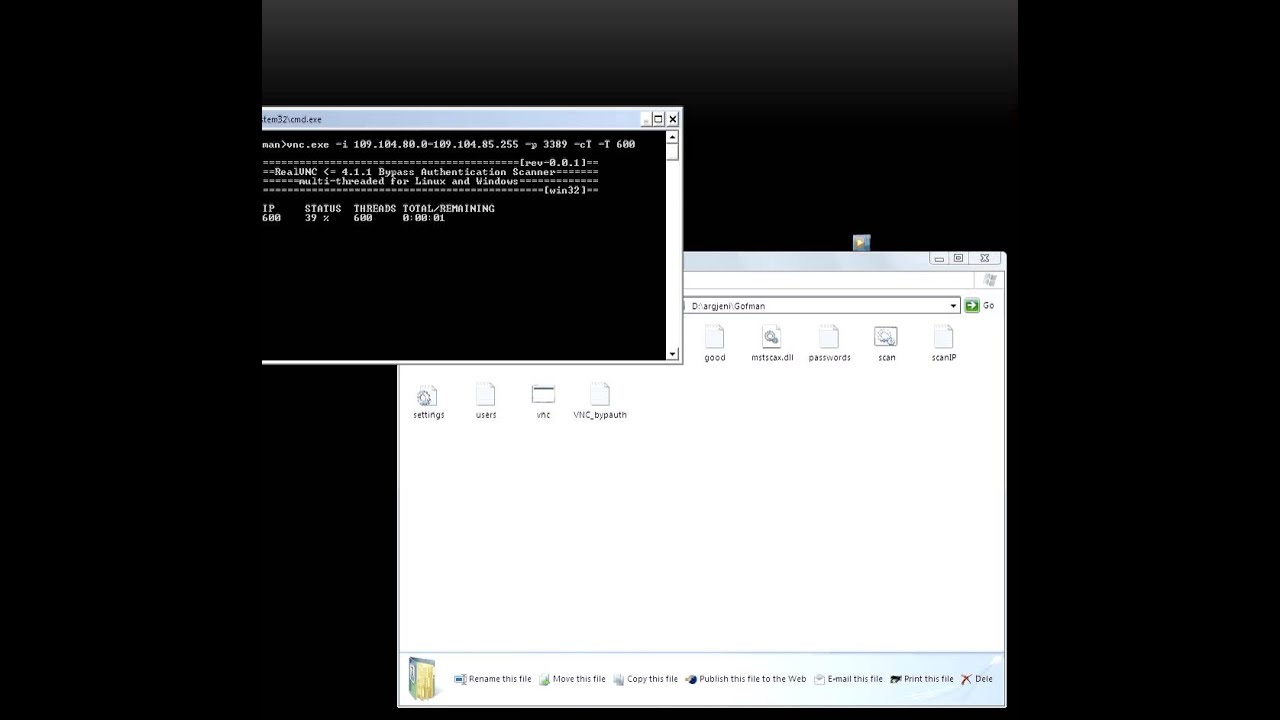Minimize the Explorer folder window
1280x720 pixels.
point(939,258)
